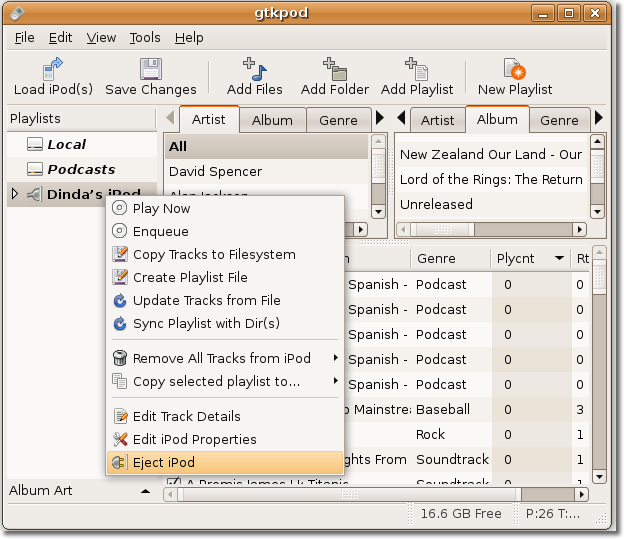Screen dimensions: 624x539
Task: Select the Unreleased album entry
Action: point(491,204)
